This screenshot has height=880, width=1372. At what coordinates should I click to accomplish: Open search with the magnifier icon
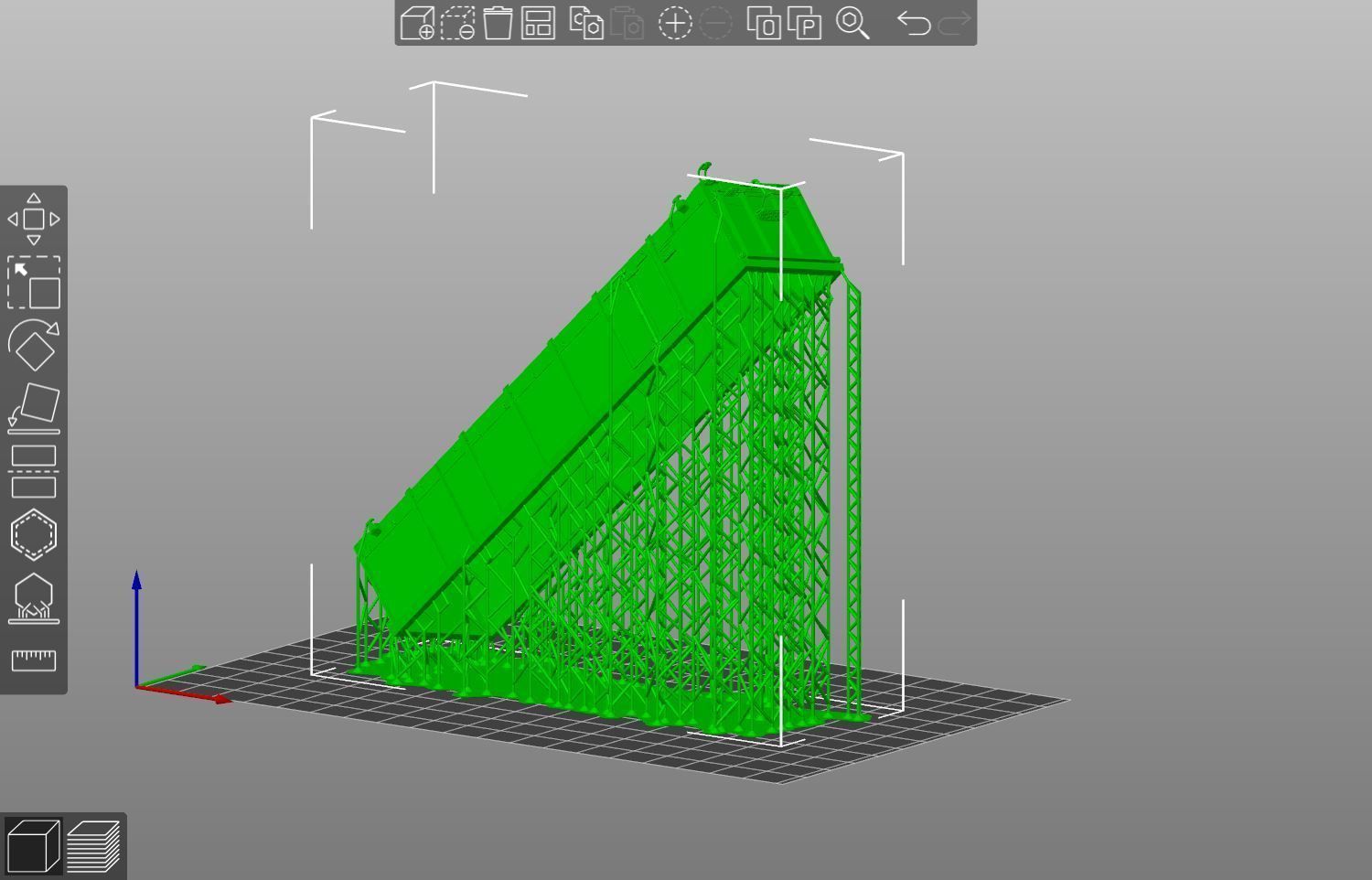pyautogui.click(x=852, y=23)
